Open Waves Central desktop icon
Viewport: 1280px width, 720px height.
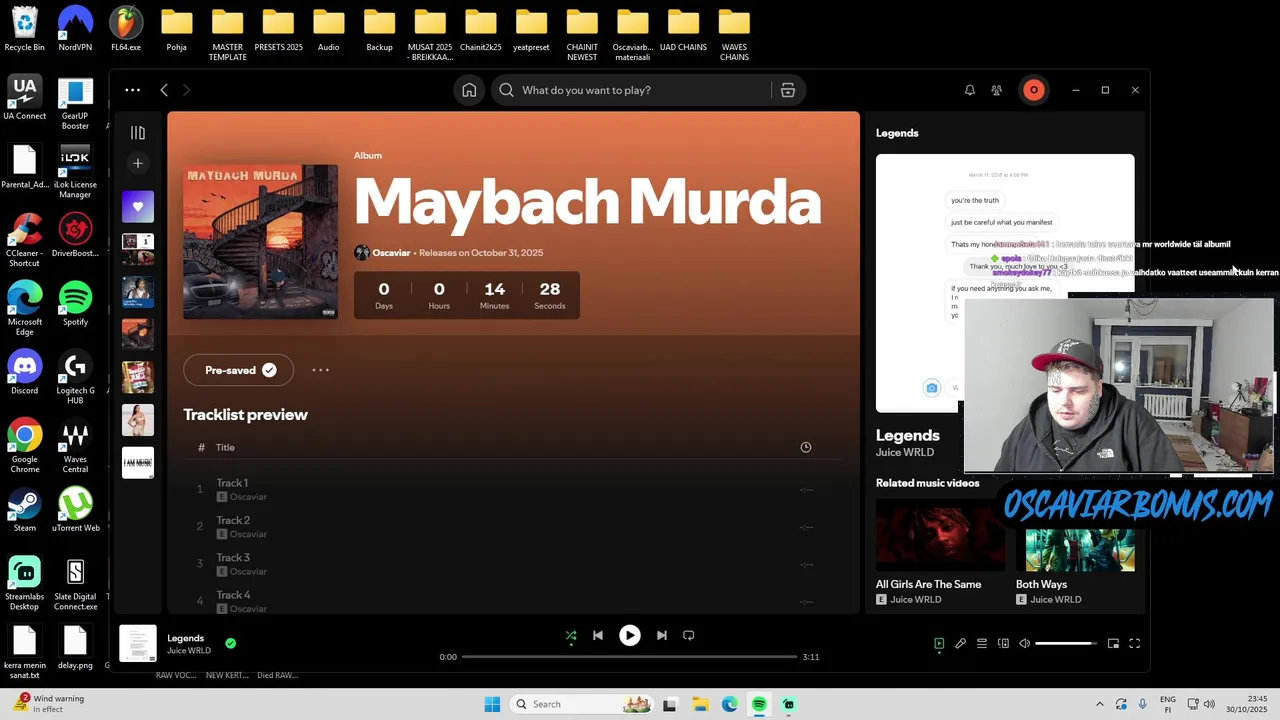(x=75, y=447)
